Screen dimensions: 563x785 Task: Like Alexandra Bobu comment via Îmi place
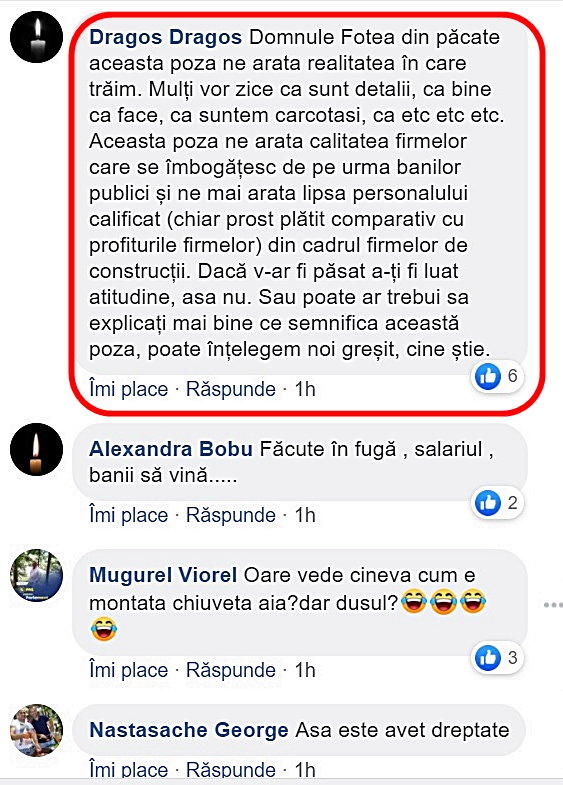click(x=129, y=515)
